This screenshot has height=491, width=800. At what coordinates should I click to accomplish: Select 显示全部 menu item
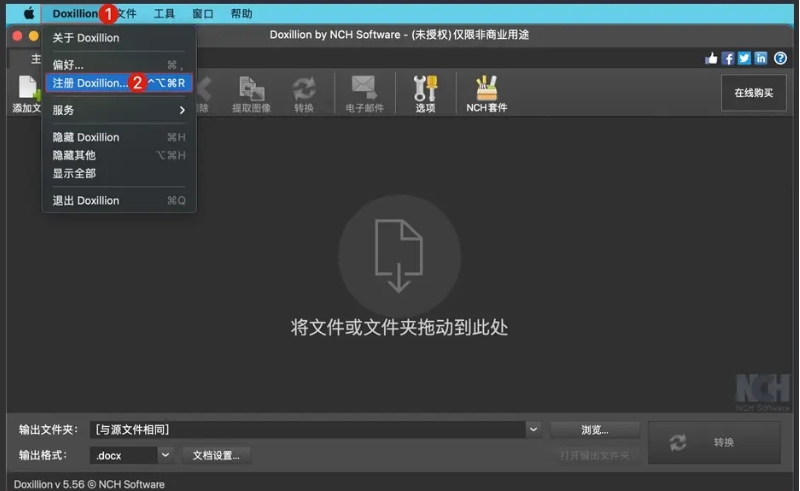[119, 174]
